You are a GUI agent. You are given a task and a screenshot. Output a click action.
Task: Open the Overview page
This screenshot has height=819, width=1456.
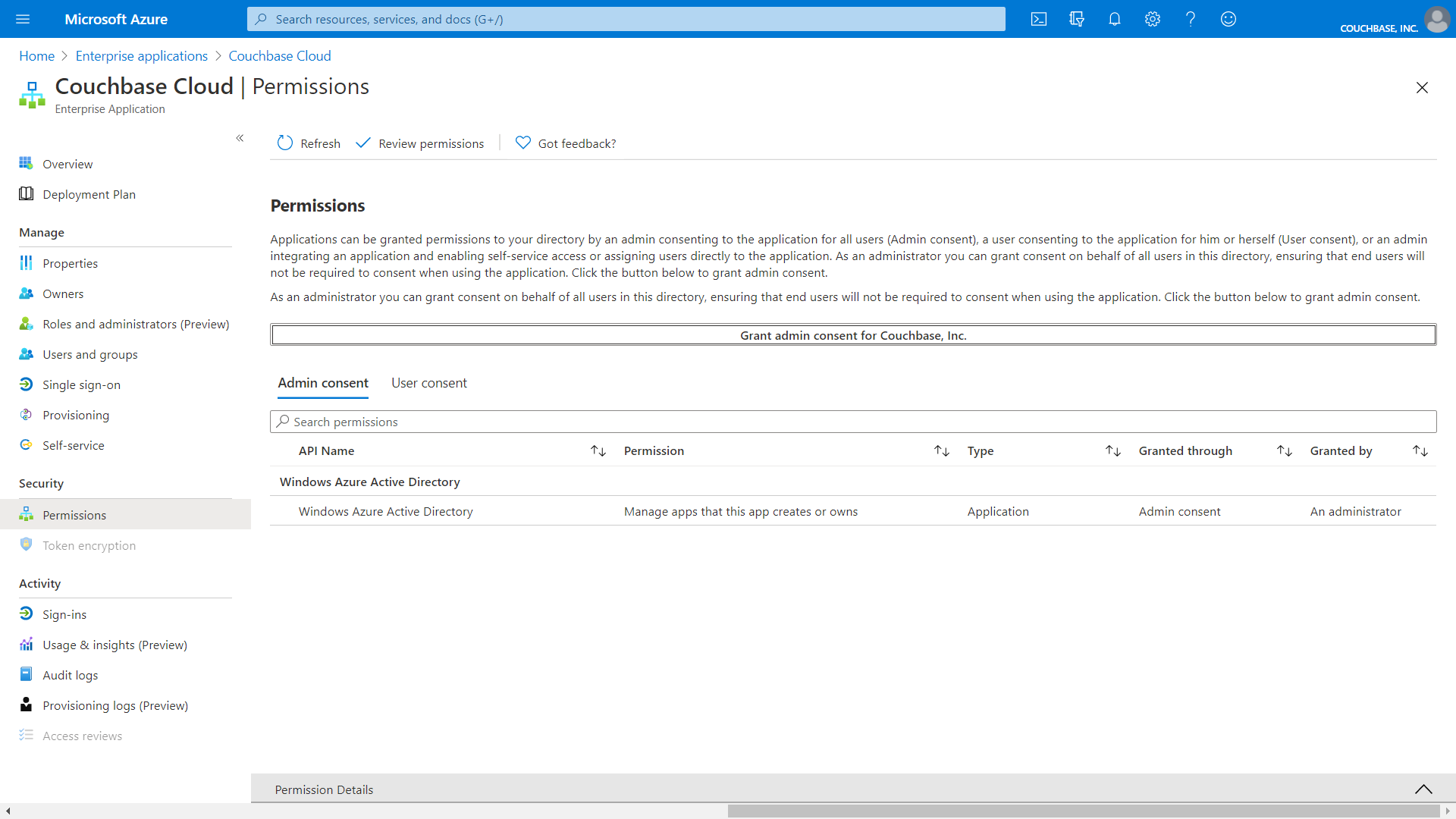67,164
